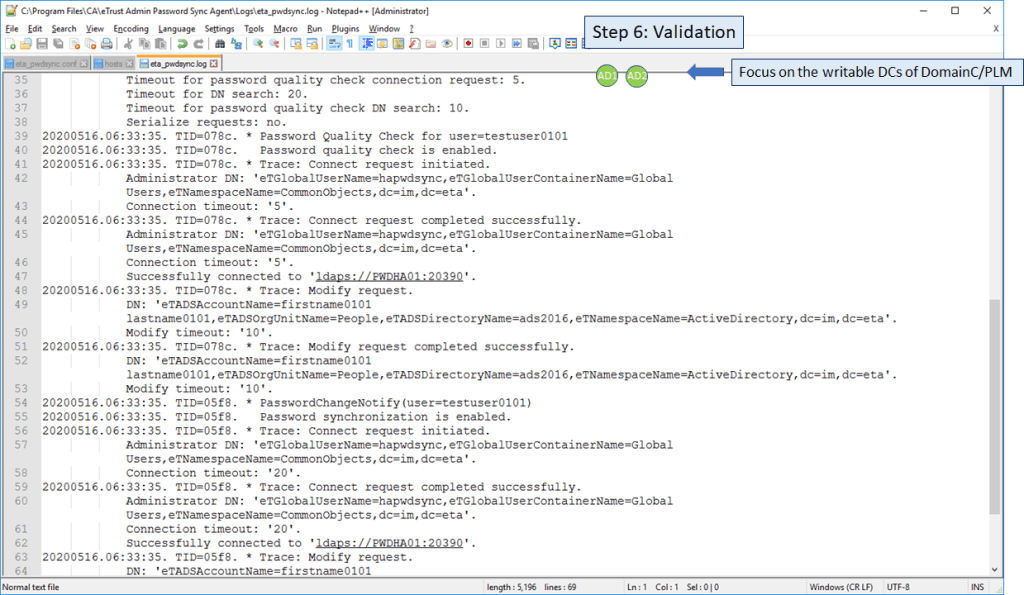Image resolution: width=1024 pixels, height=595 pixels.
Task: Click the New file toolbar icon
Action: pyautogui.click(x=9, y=44)
